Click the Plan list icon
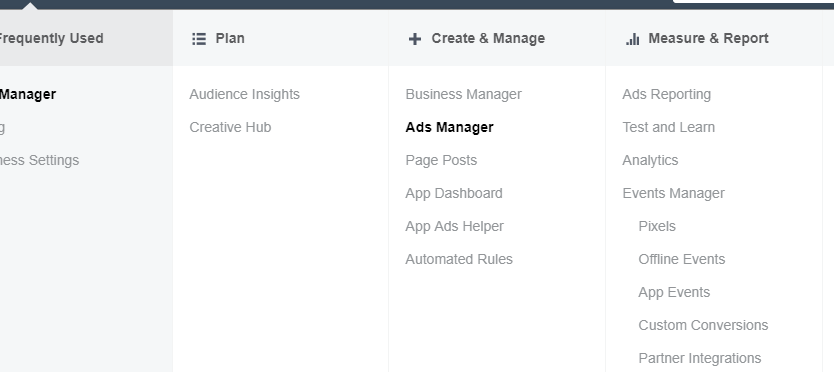834x372 pixels. pyautogui.click(x=199, y=39)
